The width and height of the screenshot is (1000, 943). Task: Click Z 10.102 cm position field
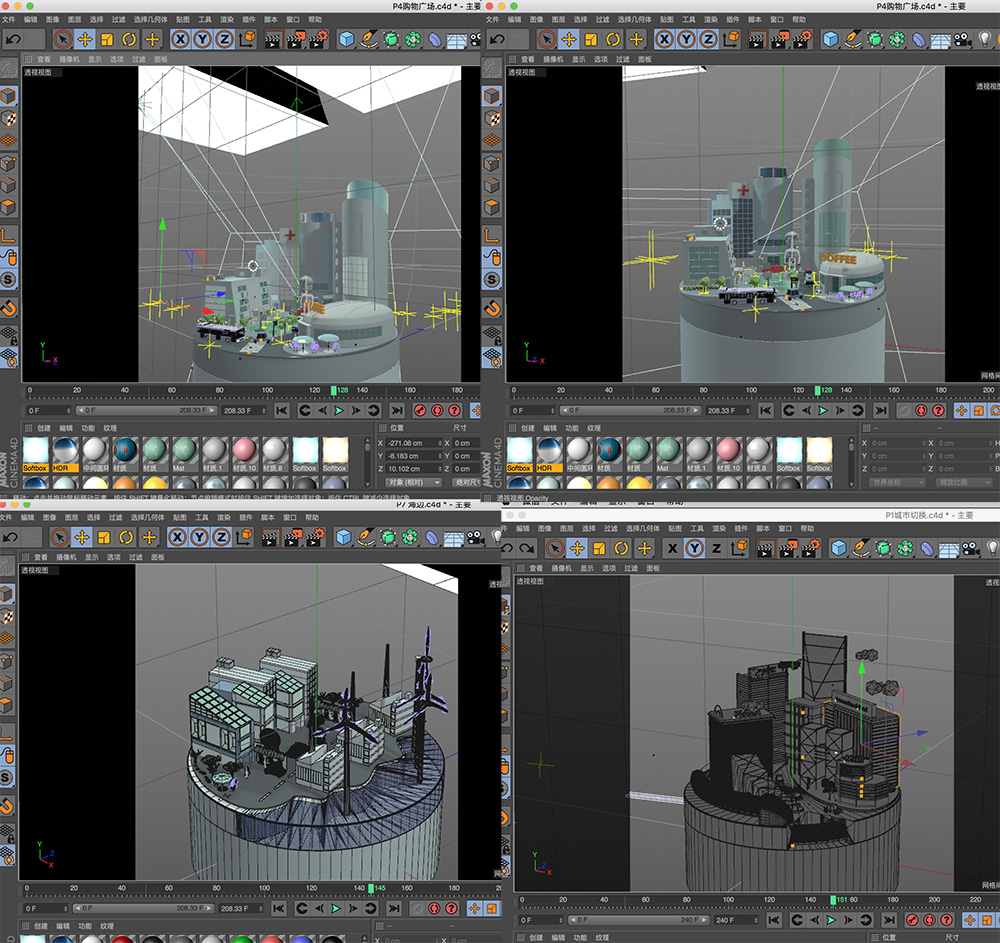point(413,469)
